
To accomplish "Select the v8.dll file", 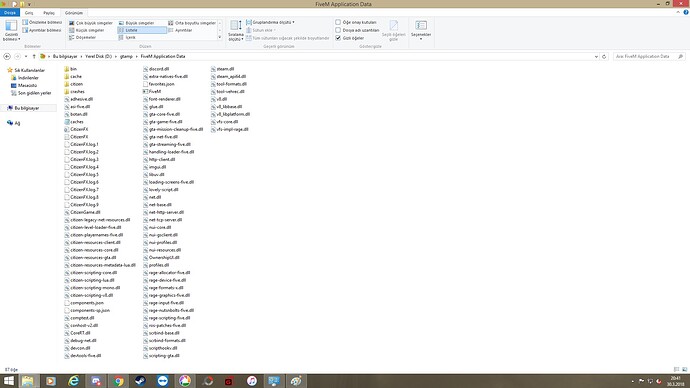I will coord(219,99).
